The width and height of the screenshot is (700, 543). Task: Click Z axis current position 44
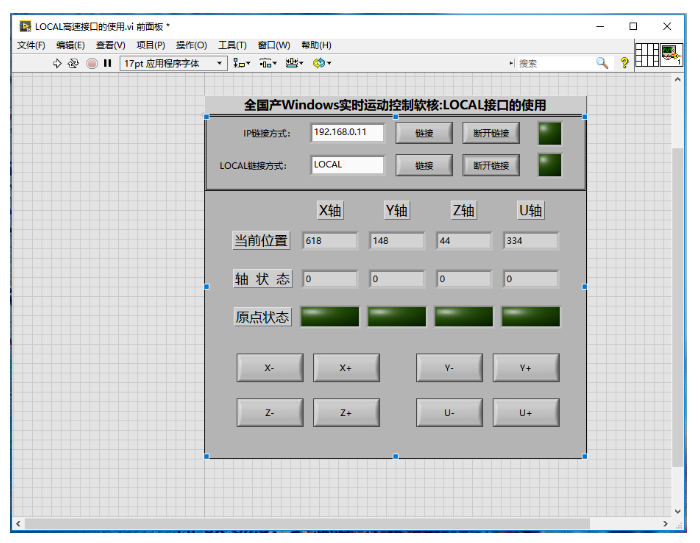[464, 241]
